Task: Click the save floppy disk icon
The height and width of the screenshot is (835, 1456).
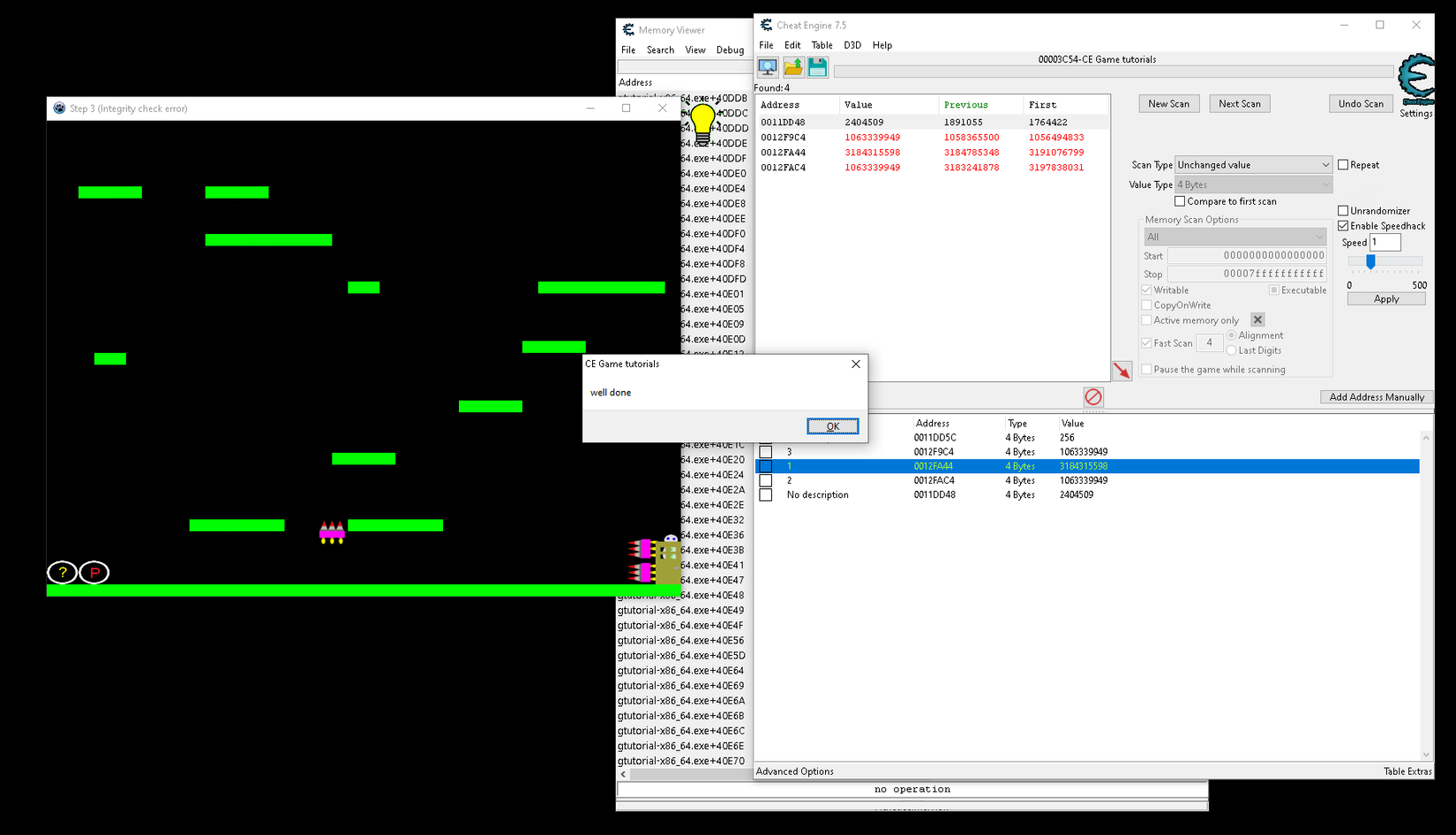Action: point(818,67)
